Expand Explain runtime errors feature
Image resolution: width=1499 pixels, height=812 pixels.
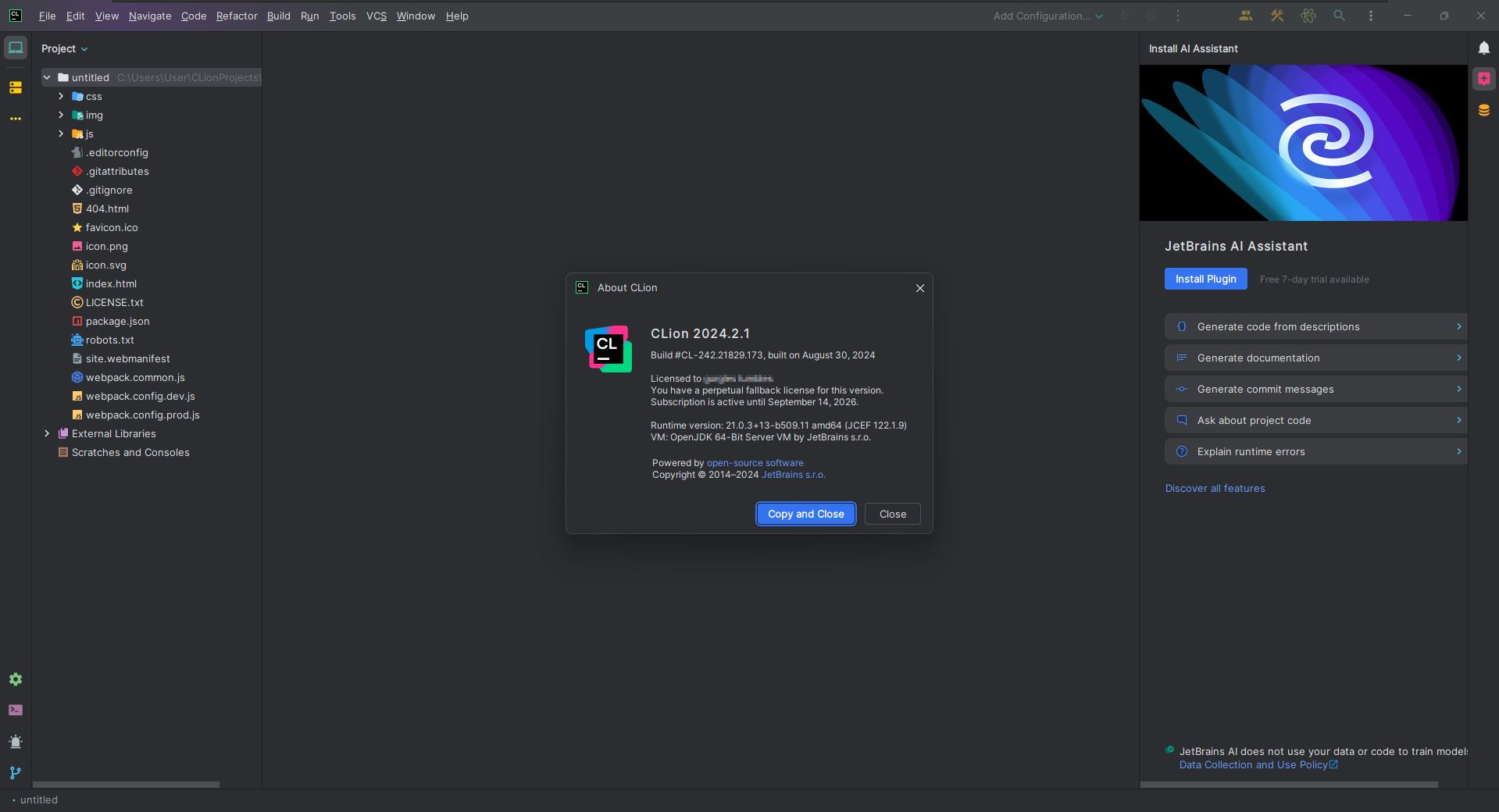[1315, 451]
